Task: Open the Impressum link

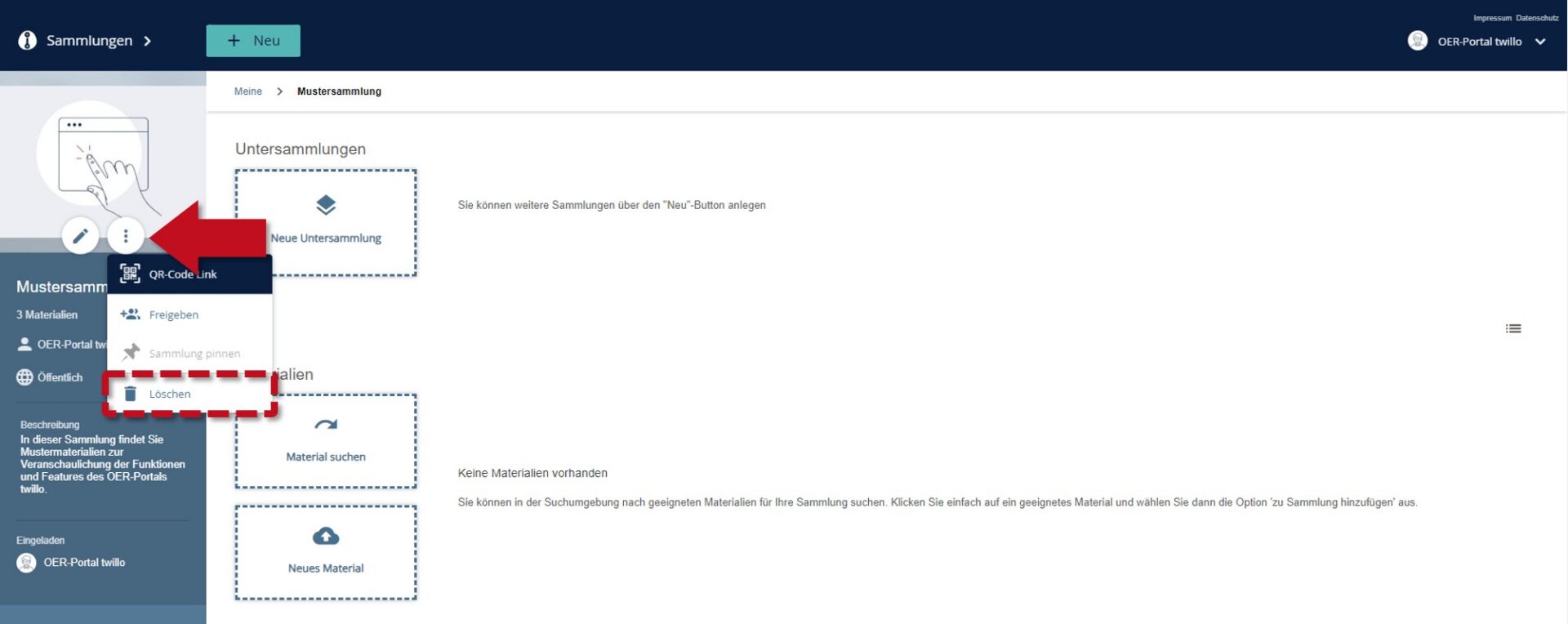Action: coord(1492,18)
